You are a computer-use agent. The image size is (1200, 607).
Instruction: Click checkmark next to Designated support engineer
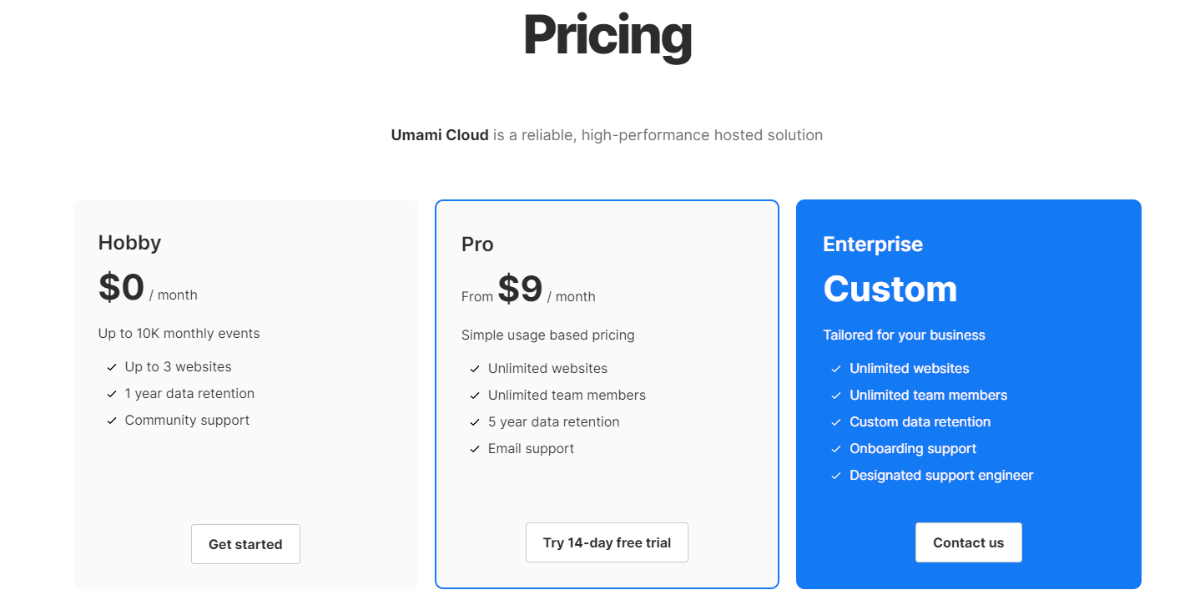(836, 476)
